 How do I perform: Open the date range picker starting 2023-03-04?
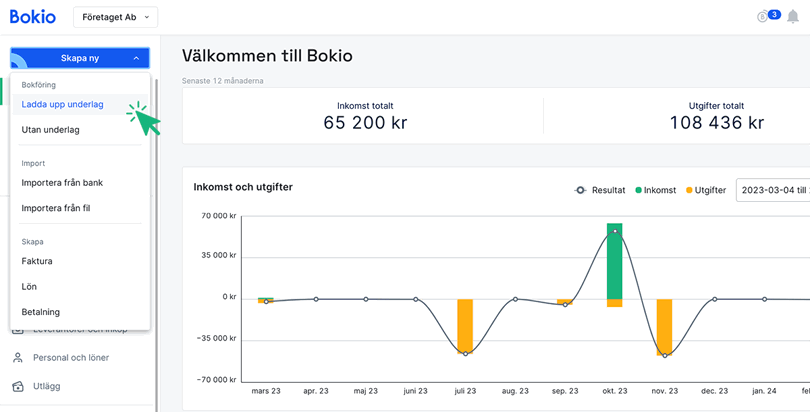point(773,190)
